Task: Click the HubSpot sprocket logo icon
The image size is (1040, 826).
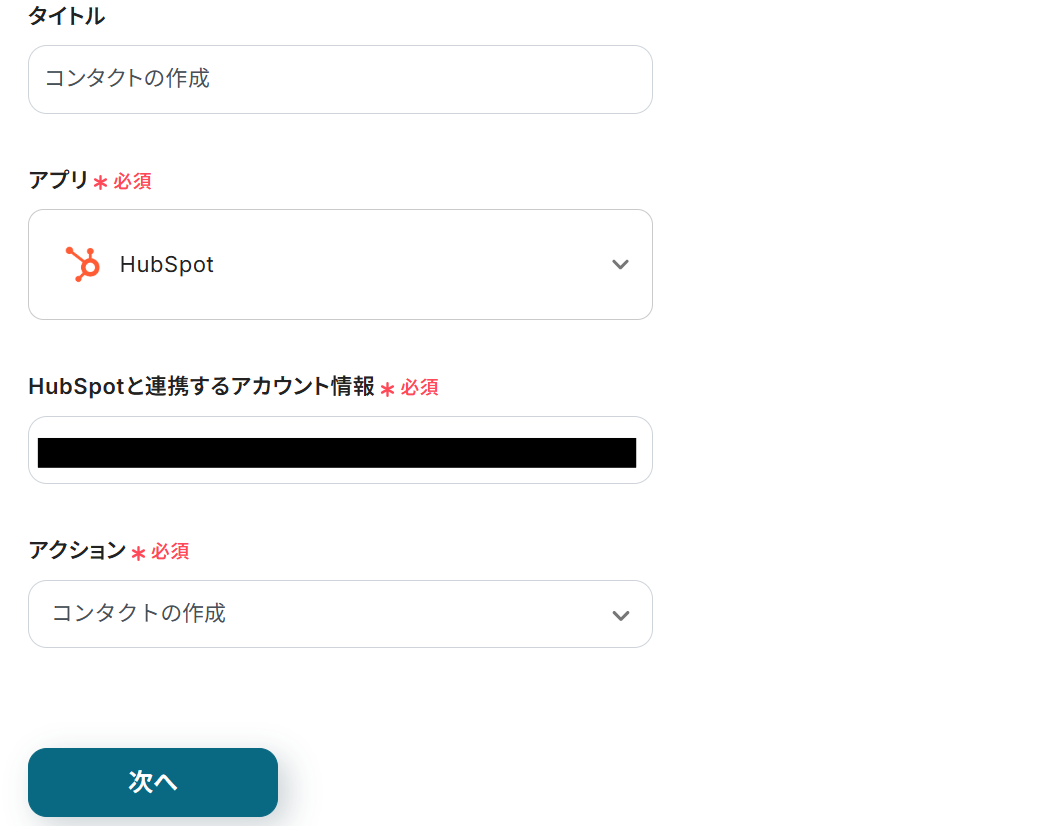Action: click(82, 264)
